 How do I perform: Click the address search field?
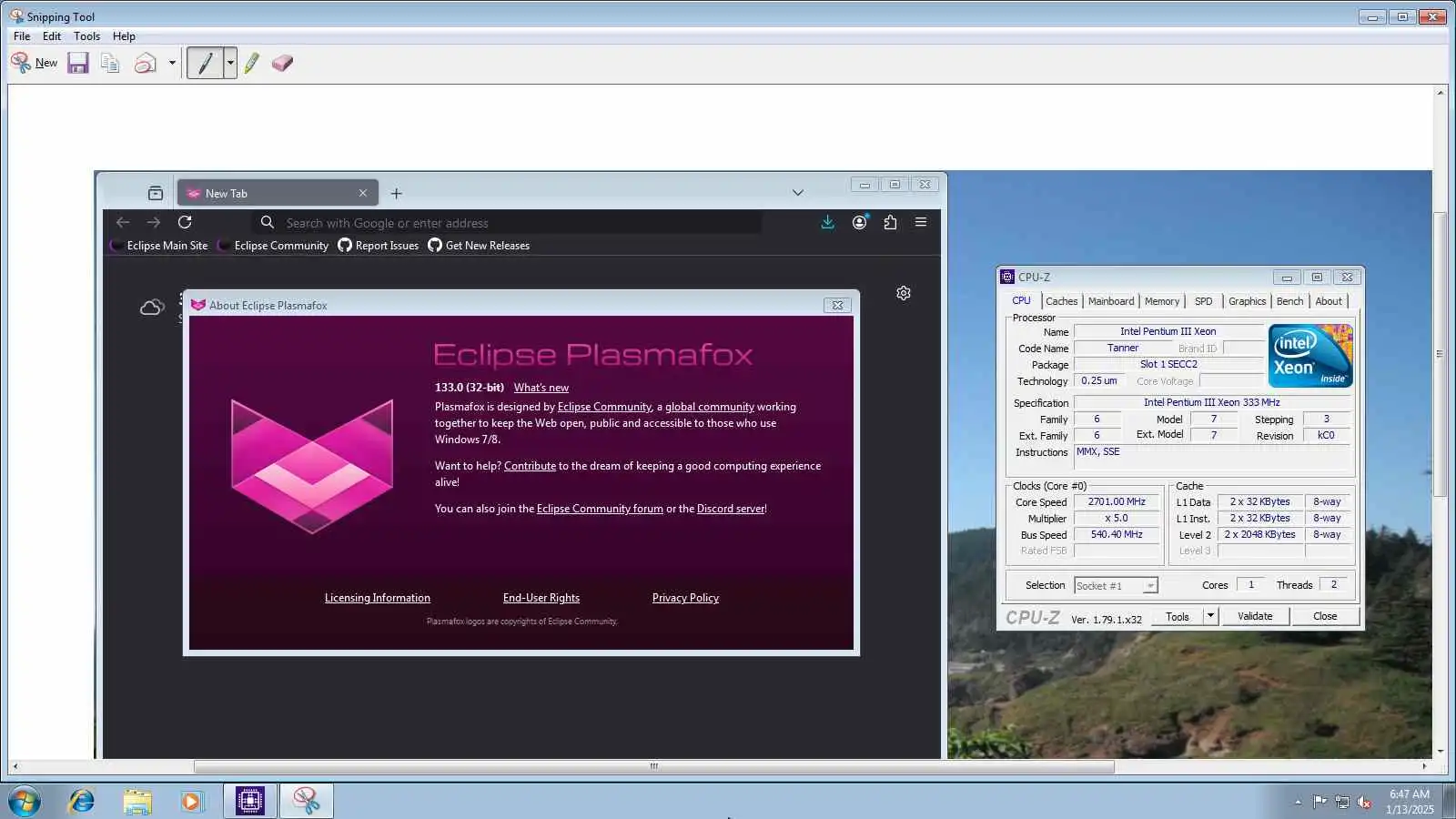tap(507, 223)
